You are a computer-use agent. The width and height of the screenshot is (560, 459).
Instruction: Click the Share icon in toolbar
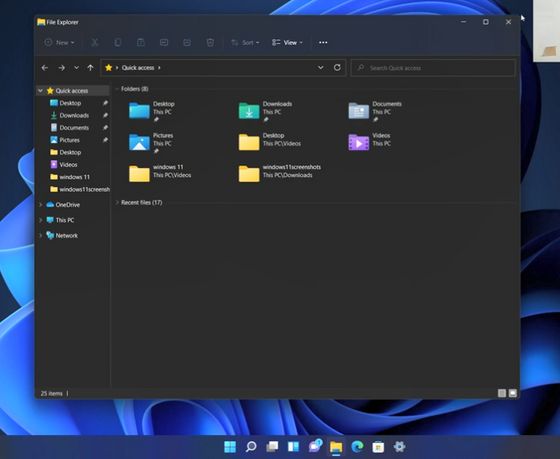pyautogui.click(x=187, y=43)
